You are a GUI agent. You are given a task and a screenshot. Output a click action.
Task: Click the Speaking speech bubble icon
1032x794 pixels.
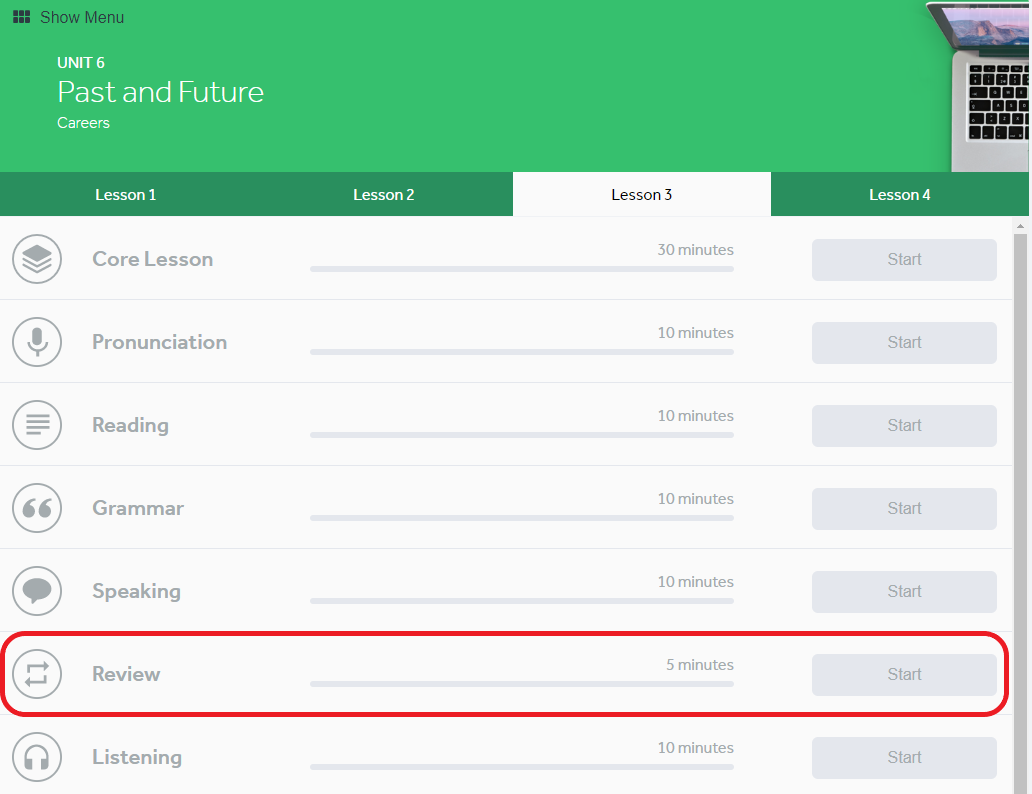coord(37,591)
